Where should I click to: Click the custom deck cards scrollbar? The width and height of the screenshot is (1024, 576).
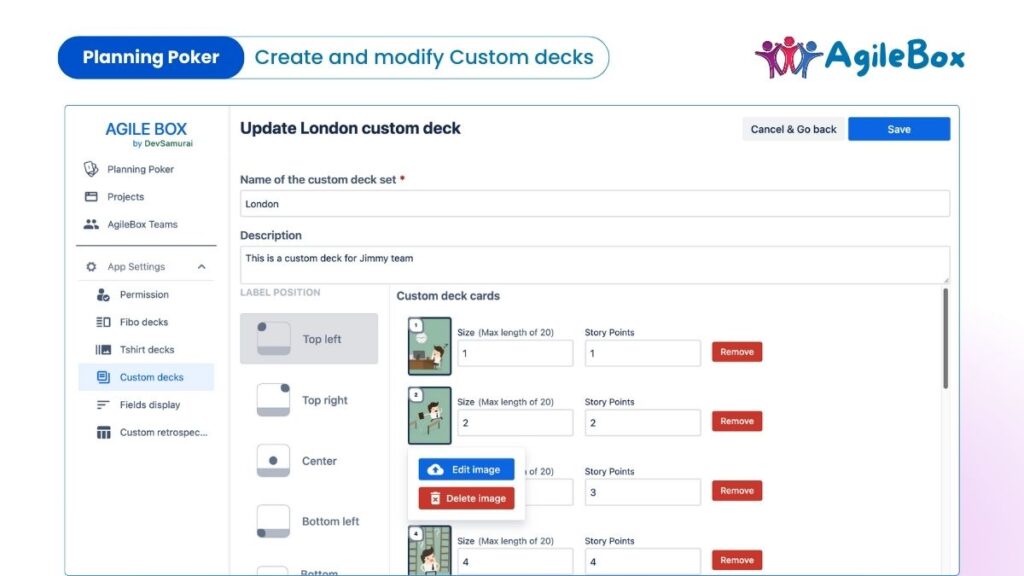[945, 339]
